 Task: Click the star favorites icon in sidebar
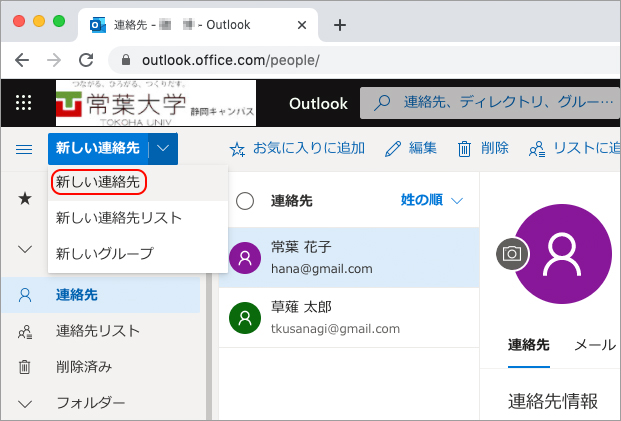click(25, 199)
